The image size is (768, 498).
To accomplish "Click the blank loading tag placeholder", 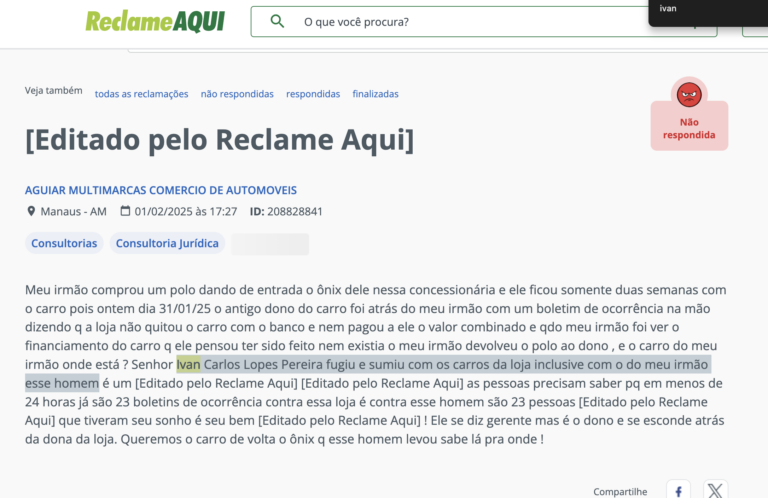I will pos(270,244).
